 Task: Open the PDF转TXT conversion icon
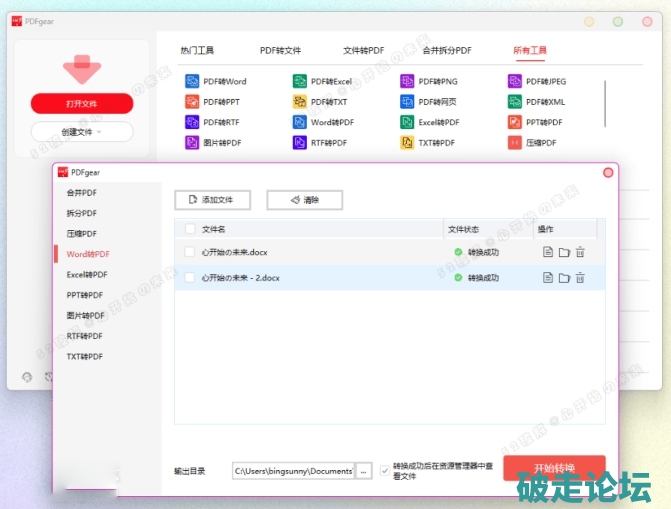[x=300, y=102]
